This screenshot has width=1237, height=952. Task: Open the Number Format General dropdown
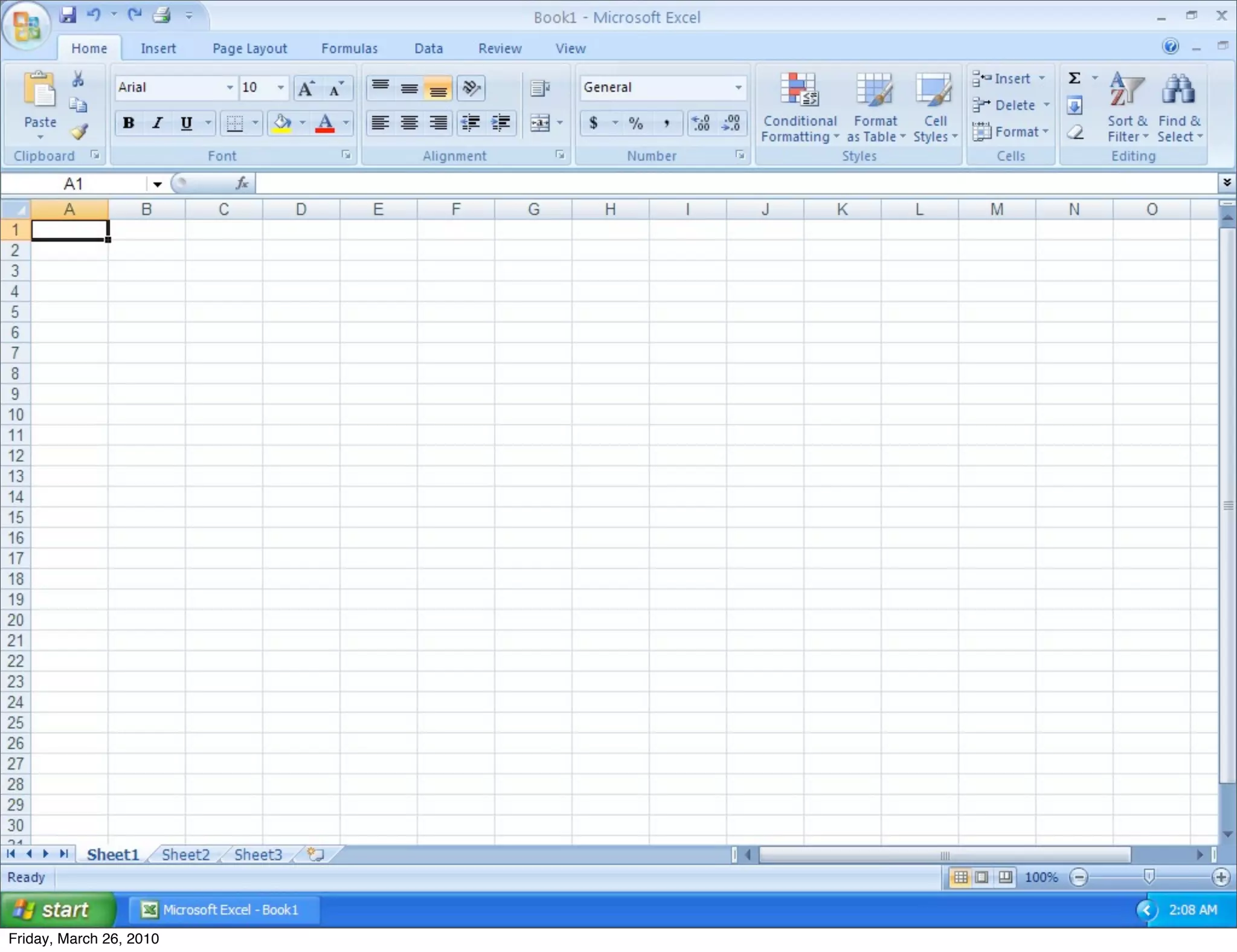[738, 88]
